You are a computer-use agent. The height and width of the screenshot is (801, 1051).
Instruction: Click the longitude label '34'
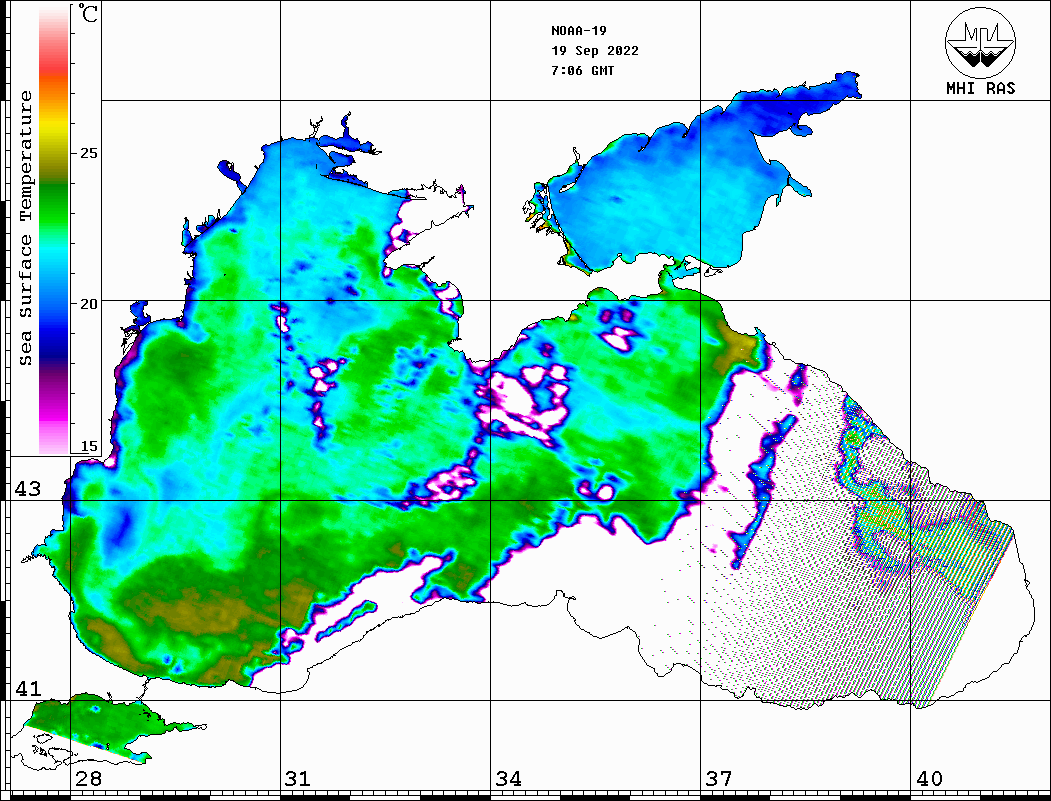pyautogui.click(x=509, y=778)
